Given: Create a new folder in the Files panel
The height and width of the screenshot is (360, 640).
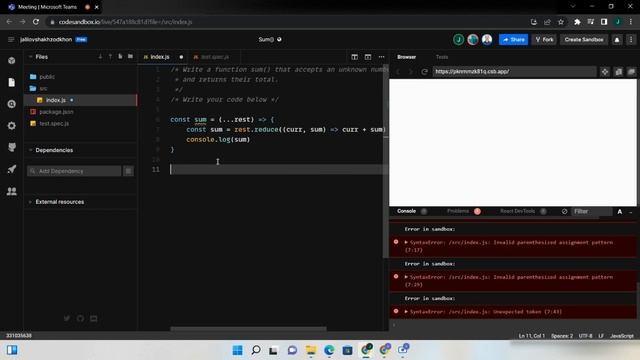Looking at the screenshot, I should [x=130, y=57].
